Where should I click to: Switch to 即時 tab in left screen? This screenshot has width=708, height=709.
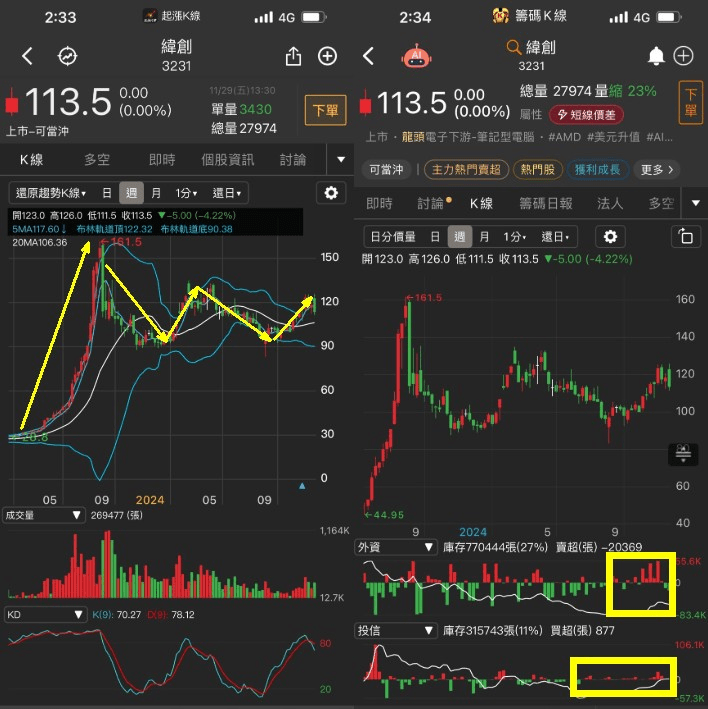coord(162,160)
